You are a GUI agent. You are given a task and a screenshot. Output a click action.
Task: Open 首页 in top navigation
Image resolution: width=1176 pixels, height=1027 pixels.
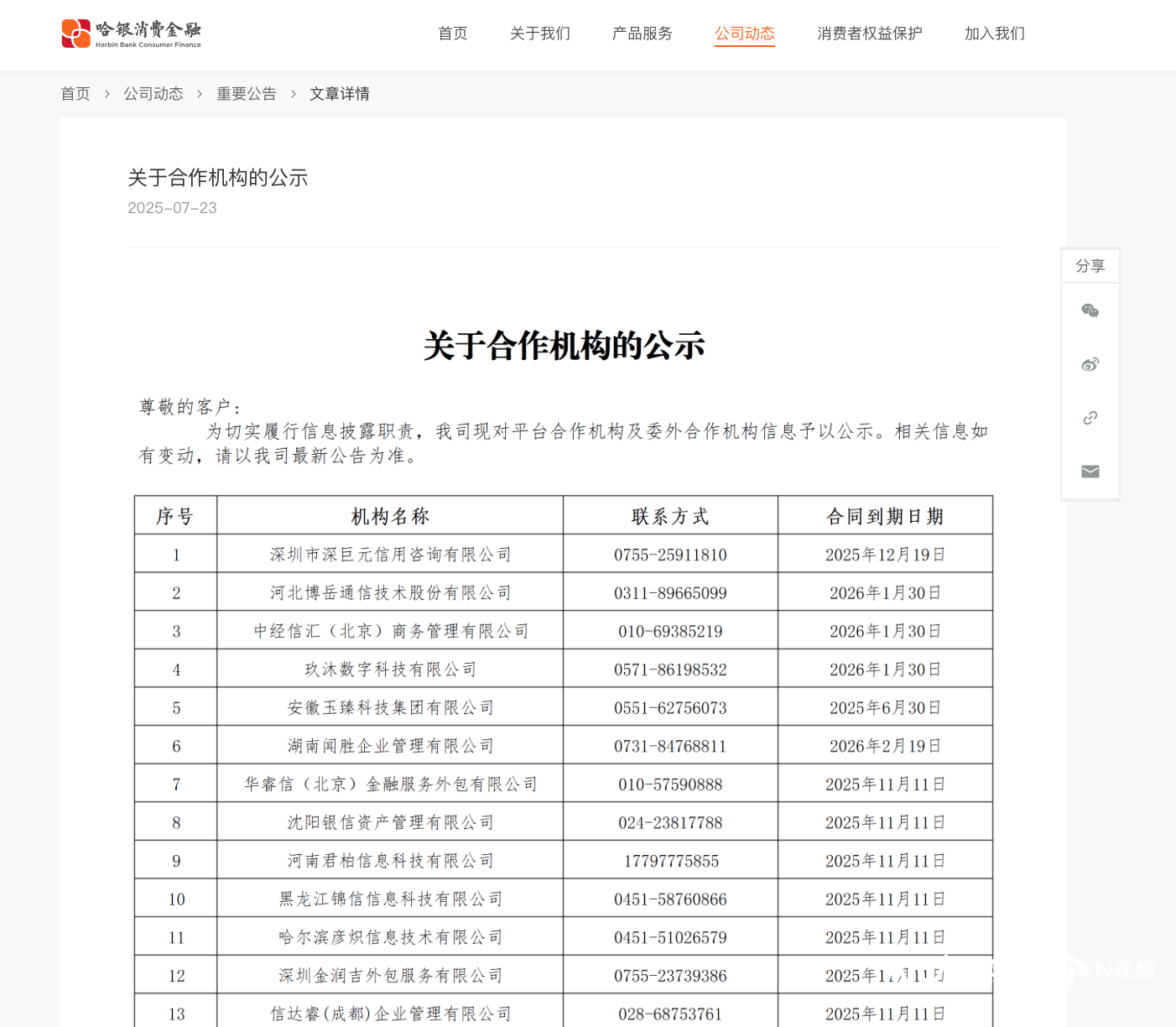pos(452,34)
